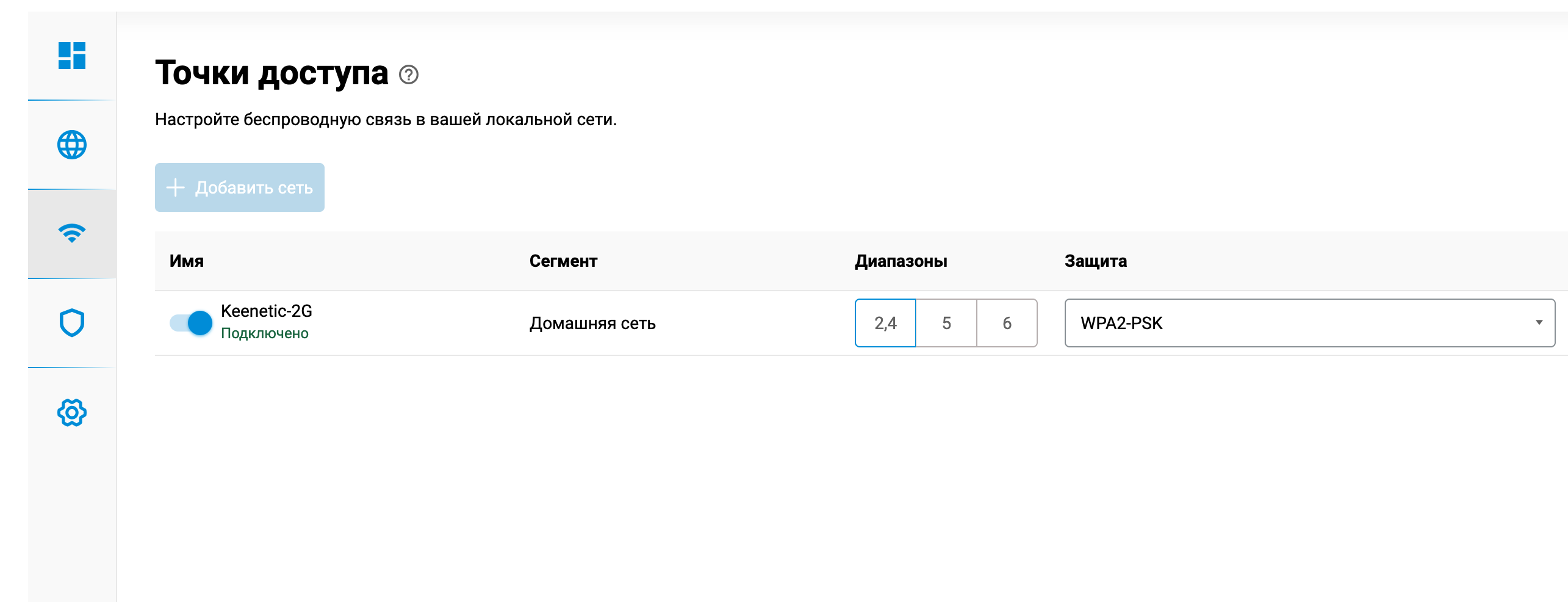1568x602 pixels.
Task: Click the Имя column header
Action: tap(186, 261)
